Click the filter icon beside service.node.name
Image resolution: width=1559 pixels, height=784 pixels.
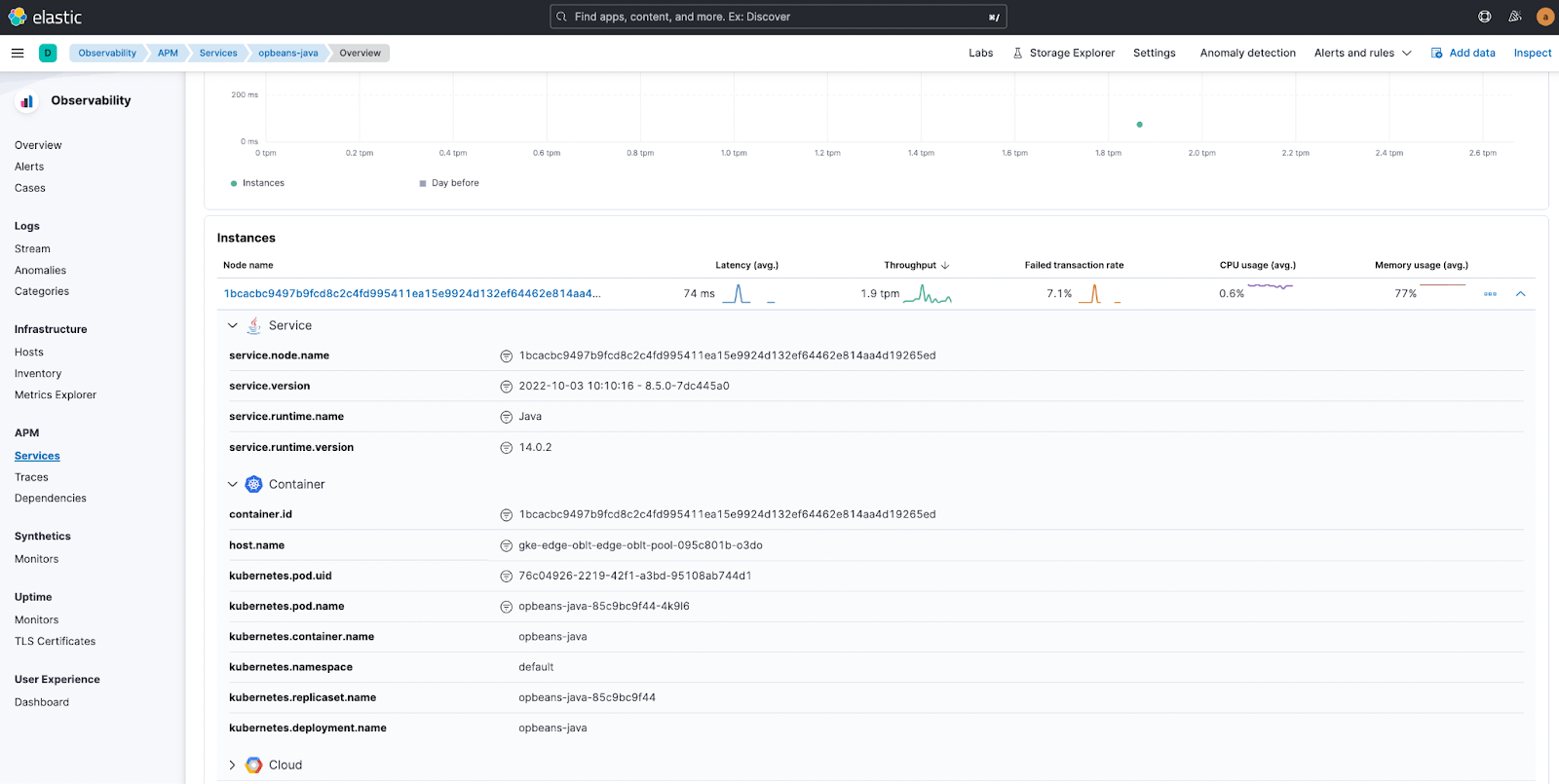506,356
